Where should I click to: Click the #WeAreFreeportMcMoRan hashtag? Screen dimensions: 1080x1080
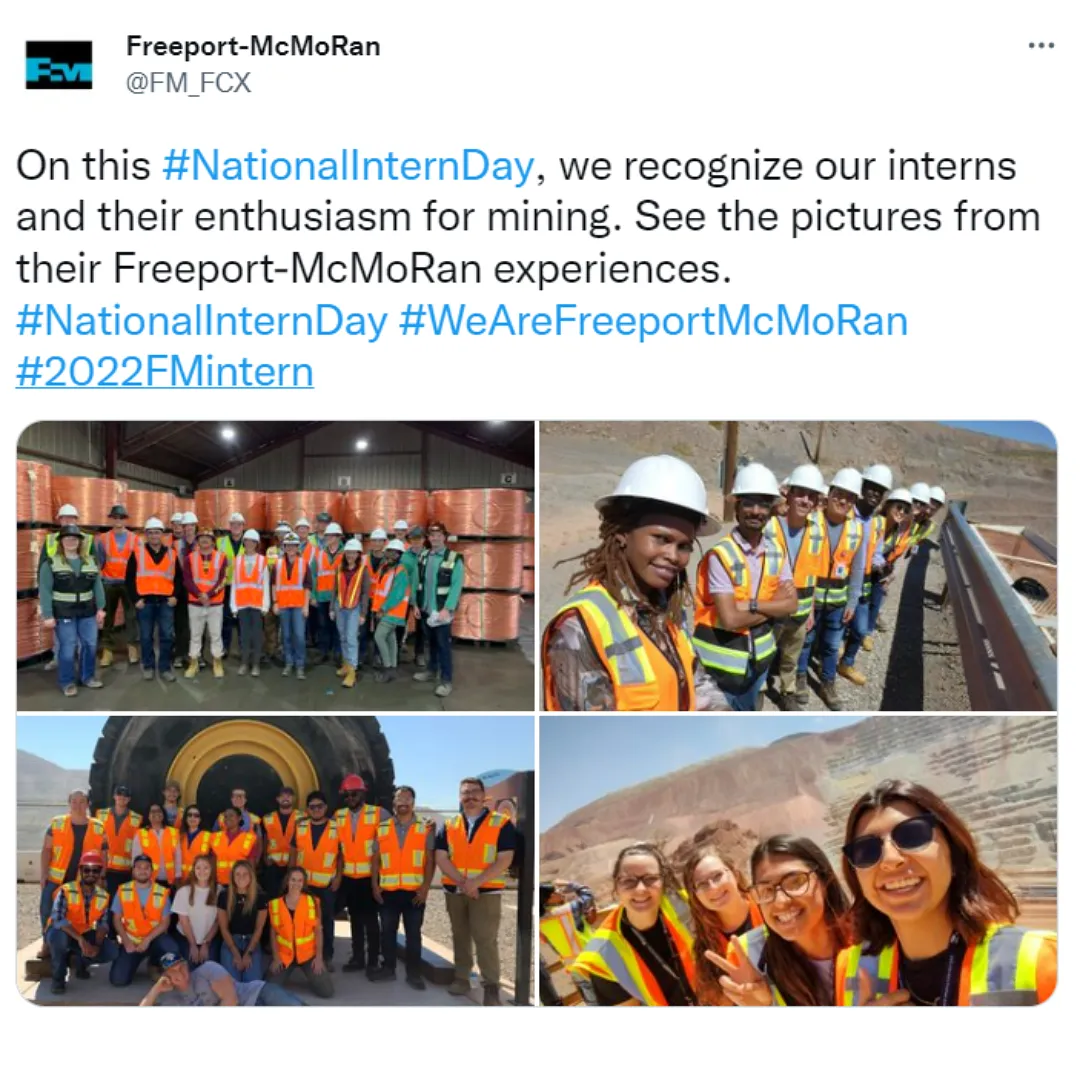pyautogui.click(x=653, y=321)
